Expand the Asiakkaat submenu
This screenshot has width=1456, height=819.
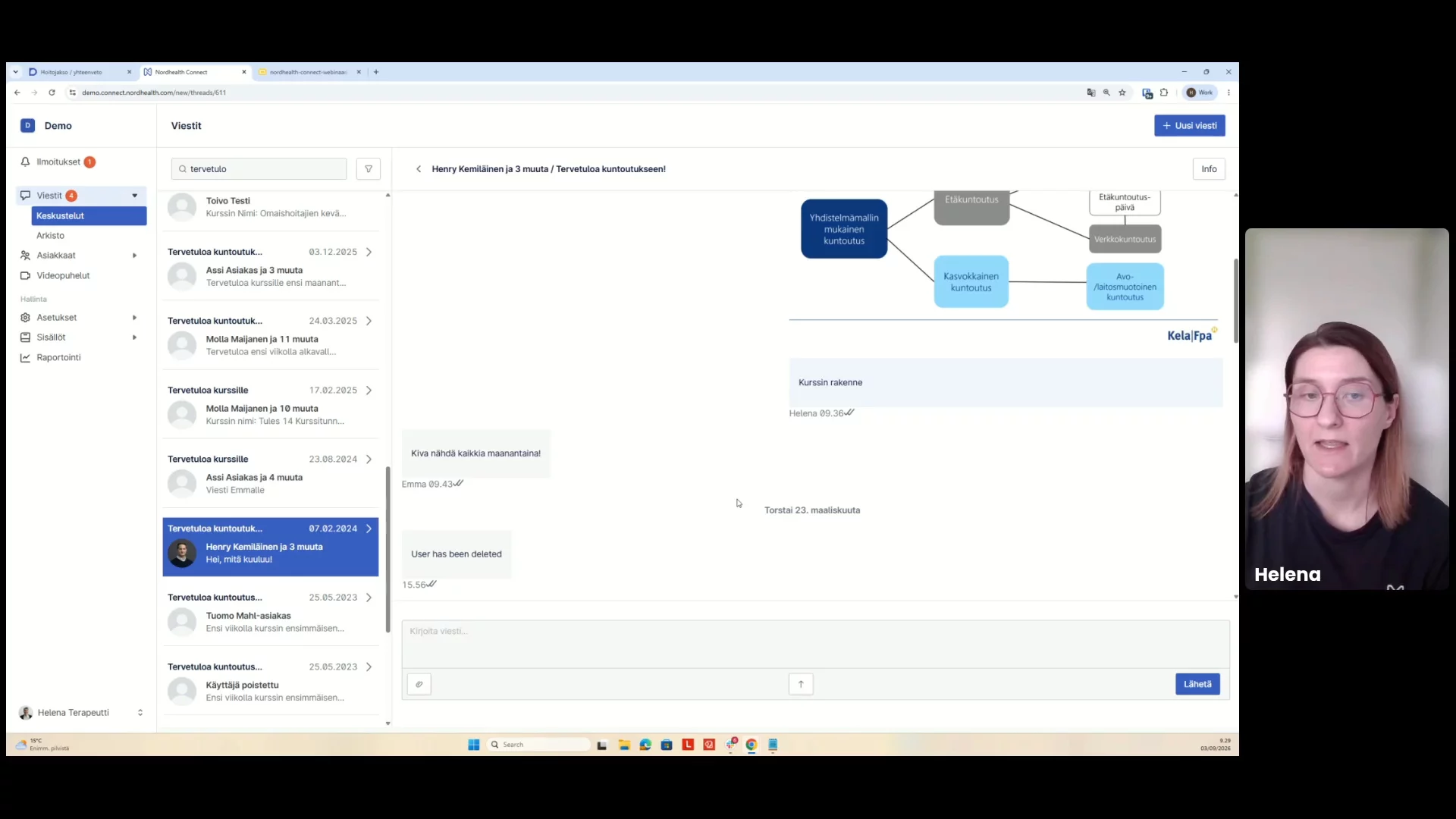(x=135, y=256)
